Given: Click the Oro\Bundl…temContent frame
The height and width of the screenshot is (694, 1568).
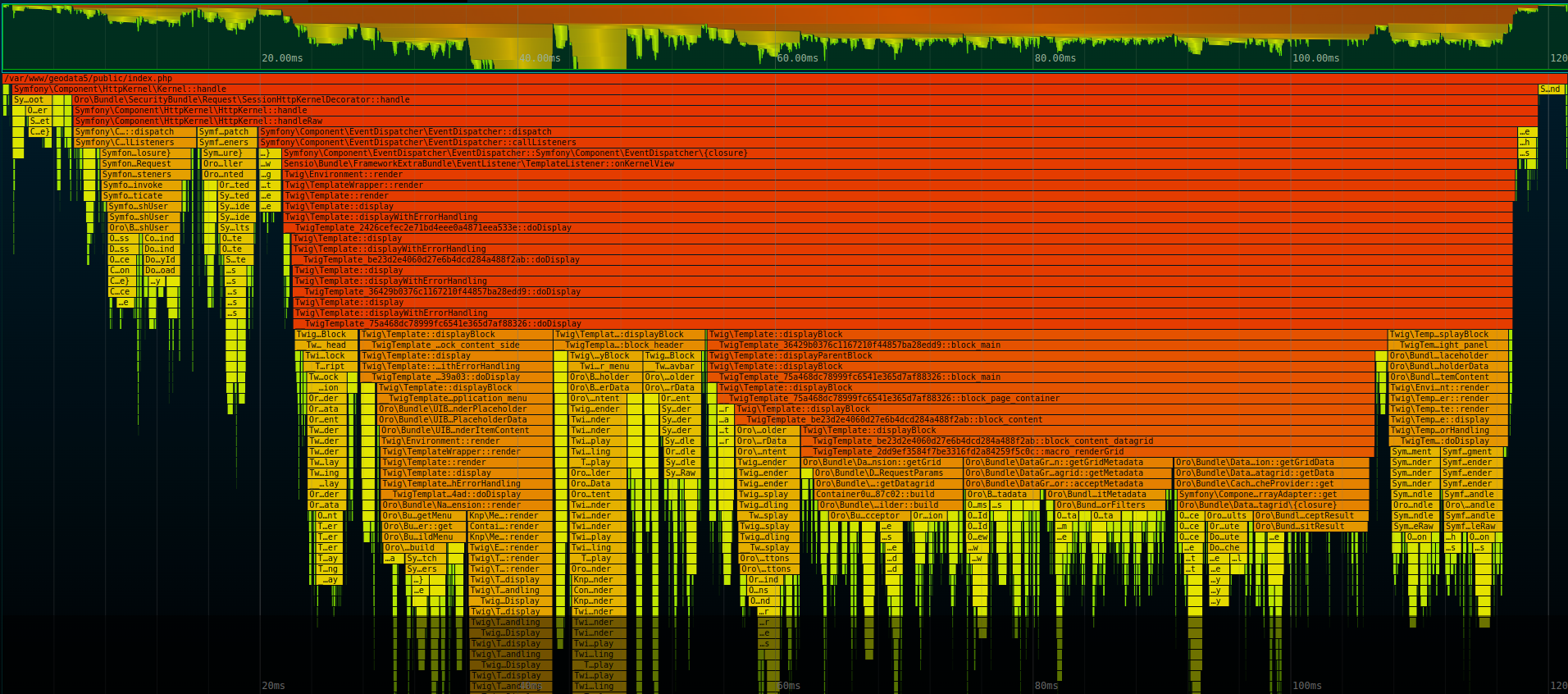Looking at the screenshot, I should pos(1448,377).
